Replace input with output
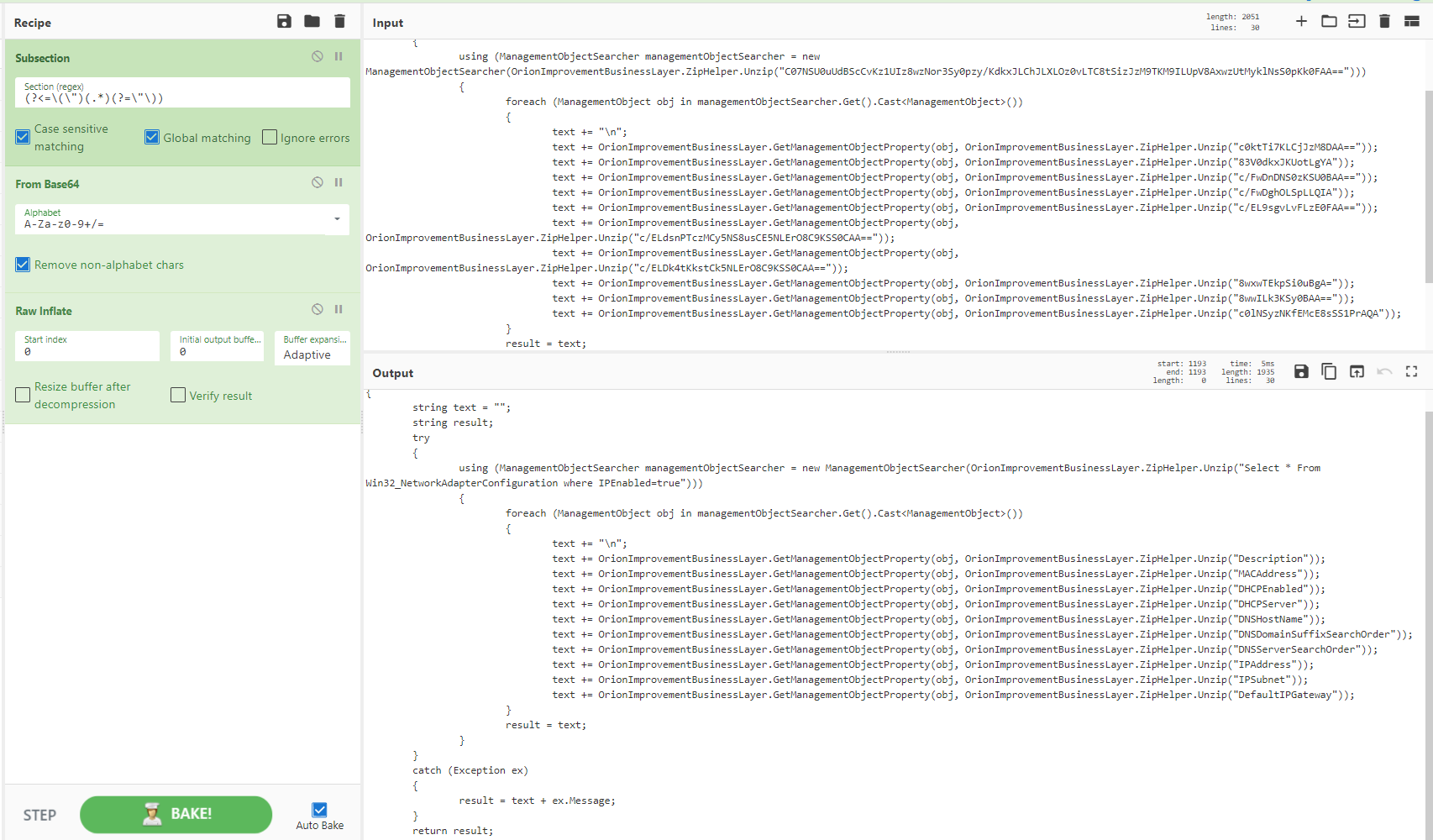 [1357, 371]
